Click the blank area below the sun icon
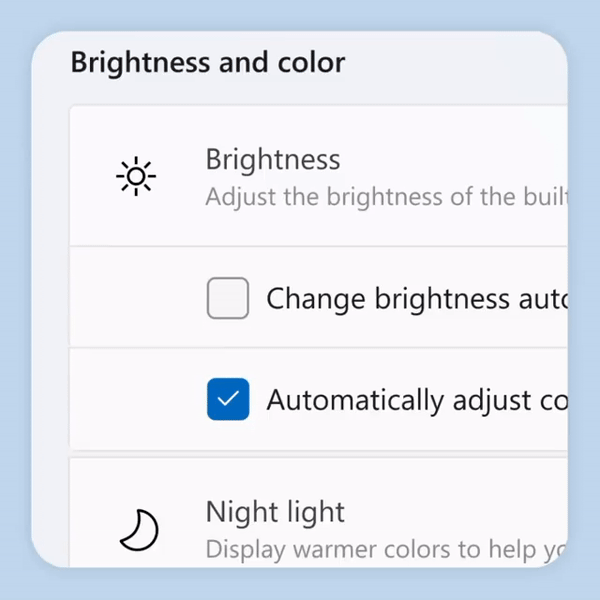The image size is (600, 600). [x=136, y=225]
